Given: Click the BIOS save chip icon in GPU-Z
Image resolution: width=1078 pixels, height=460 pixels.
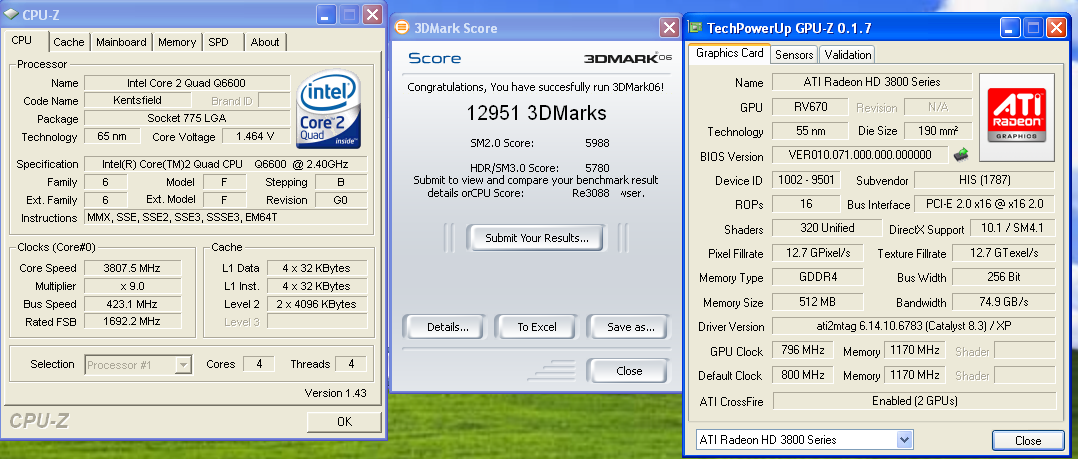Looking at the screenshot, I should point(961,155).
